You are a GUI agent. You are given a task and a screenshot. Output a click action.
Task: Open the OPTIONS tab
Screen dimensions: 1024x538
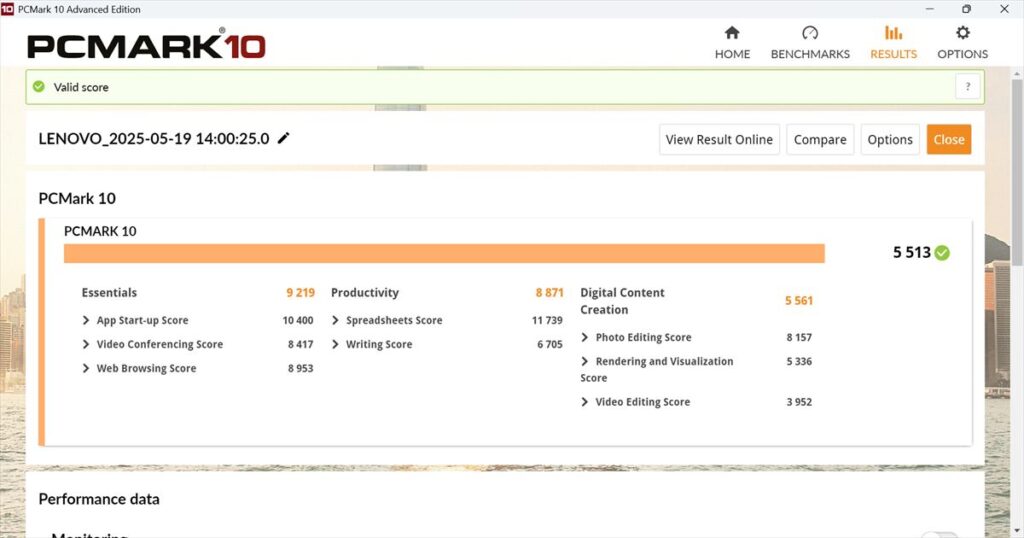963,43
